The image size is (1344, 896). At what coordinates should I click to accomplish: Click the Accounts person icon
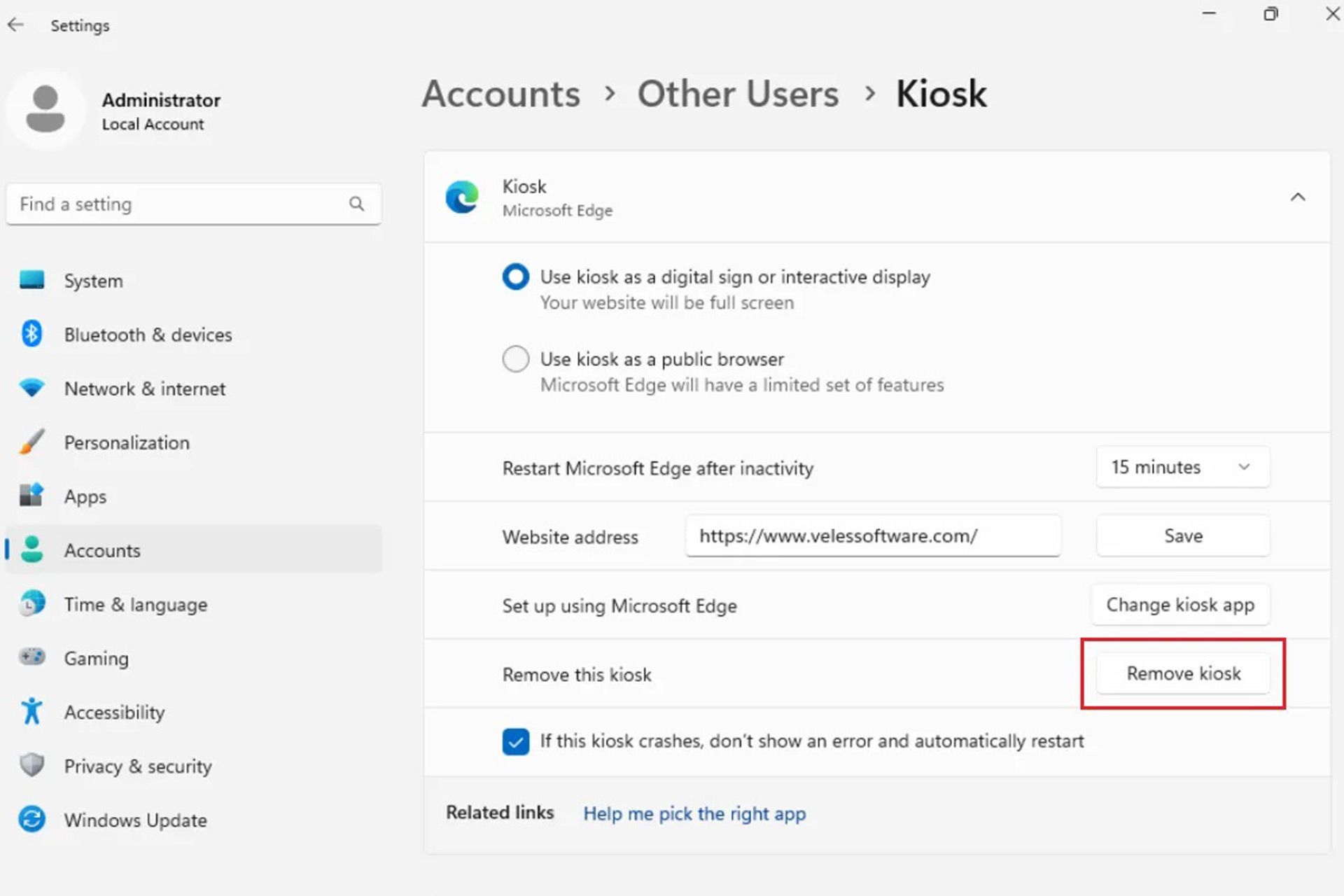pos(31,549)
